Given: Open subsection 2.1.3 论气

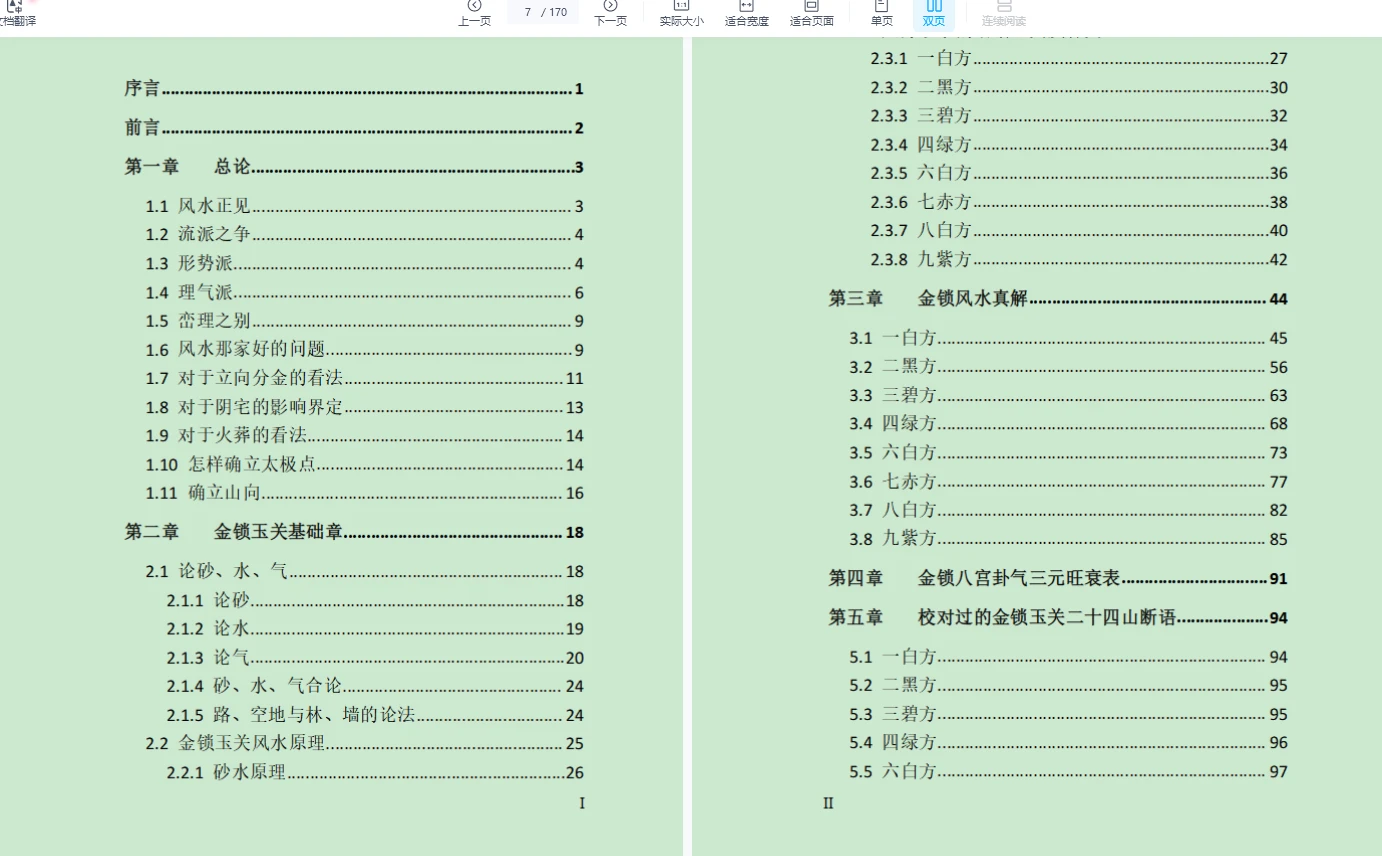Looking at the screenshot, I should [x=375, y=658].
